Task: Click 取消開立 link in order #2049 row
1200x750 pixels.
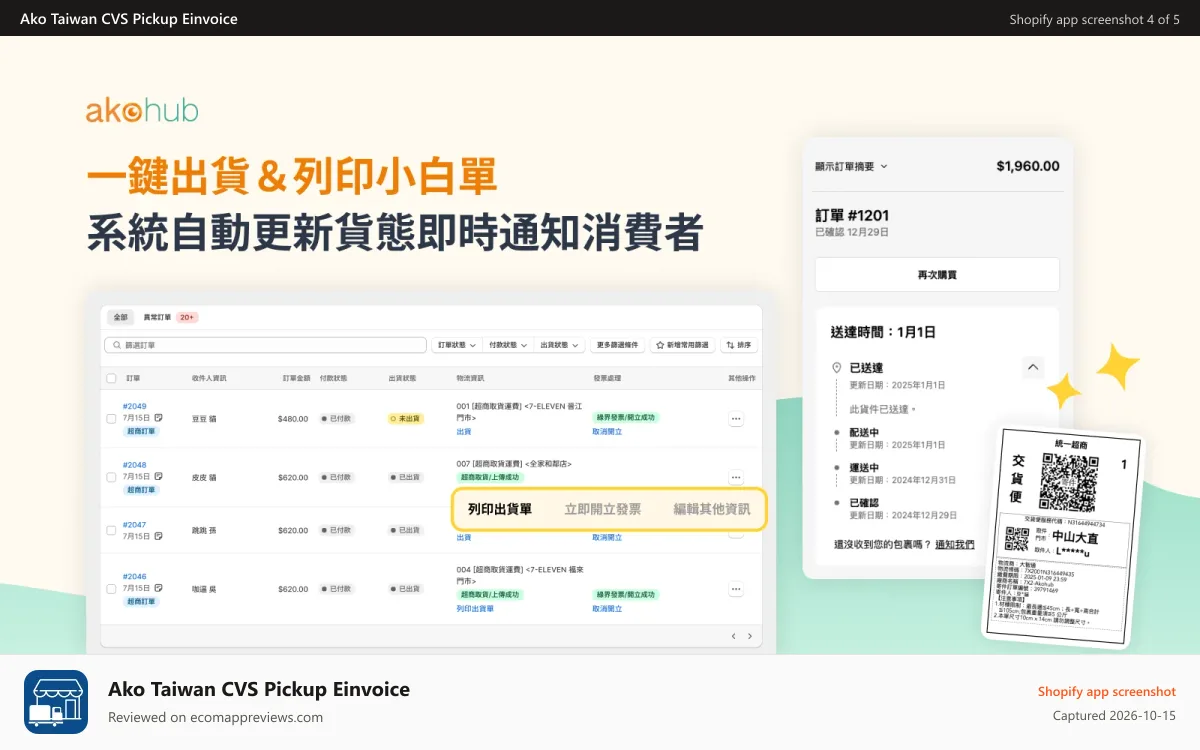Action: pyautogui.click(x=607, y=431)
